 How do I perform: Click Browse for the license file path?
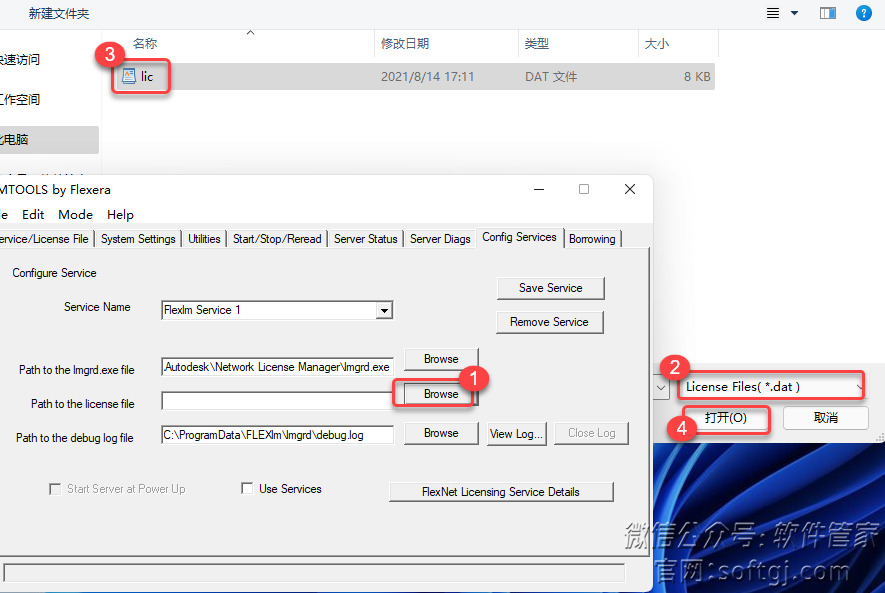440,394
